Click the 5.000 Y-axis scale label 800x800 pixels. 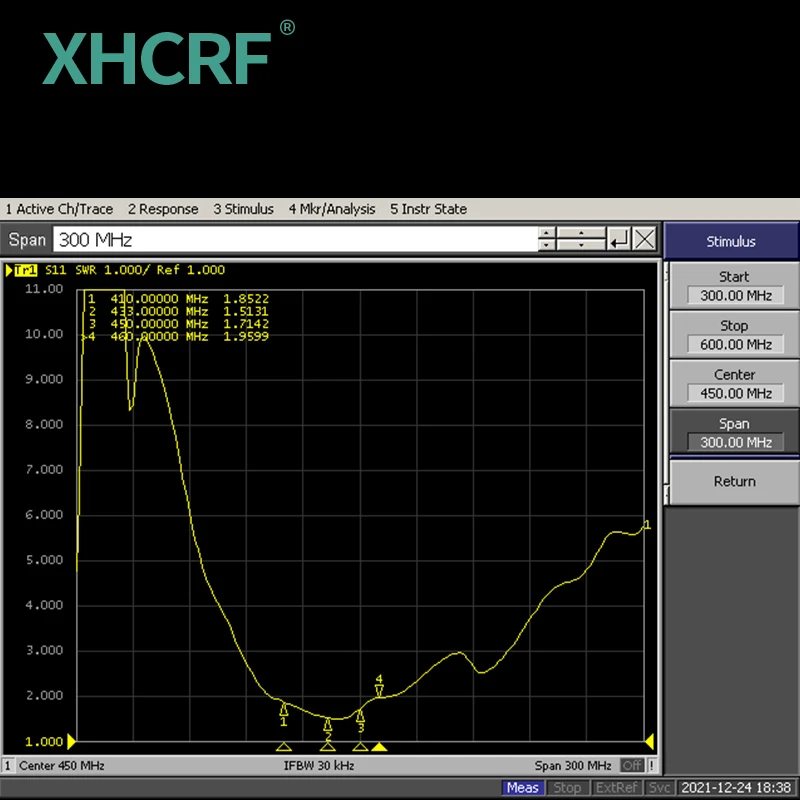(x=44, y=560)
